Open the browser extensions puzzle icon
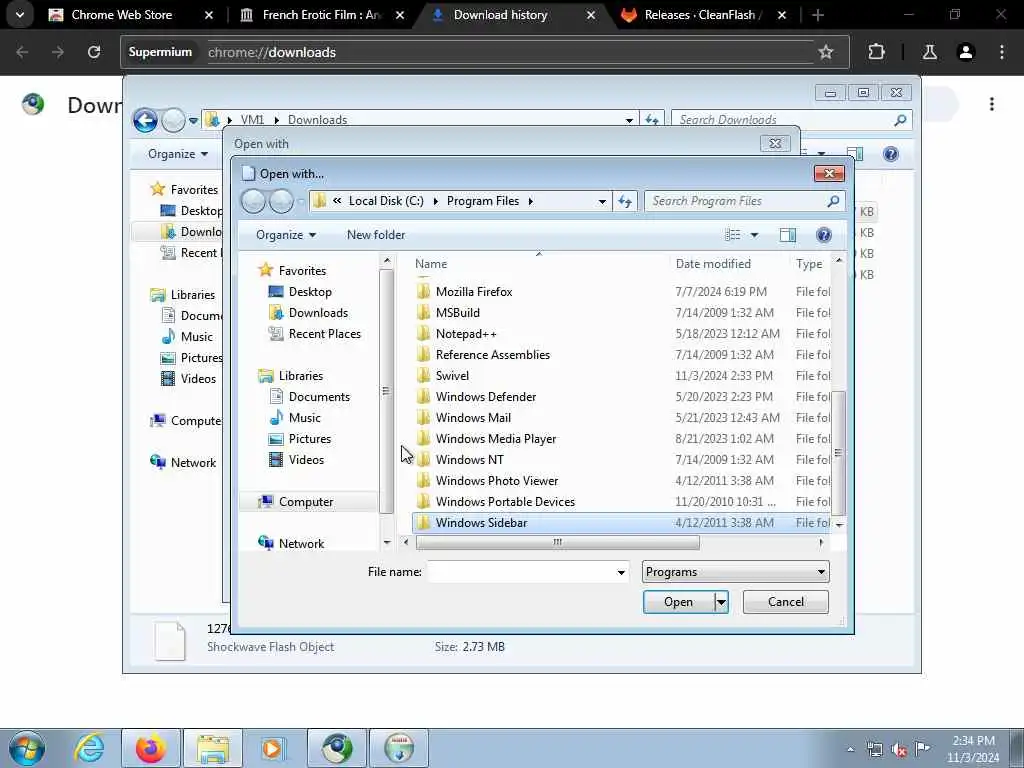This screenshot has width=1024, height=768. click(x=876, y=52)
